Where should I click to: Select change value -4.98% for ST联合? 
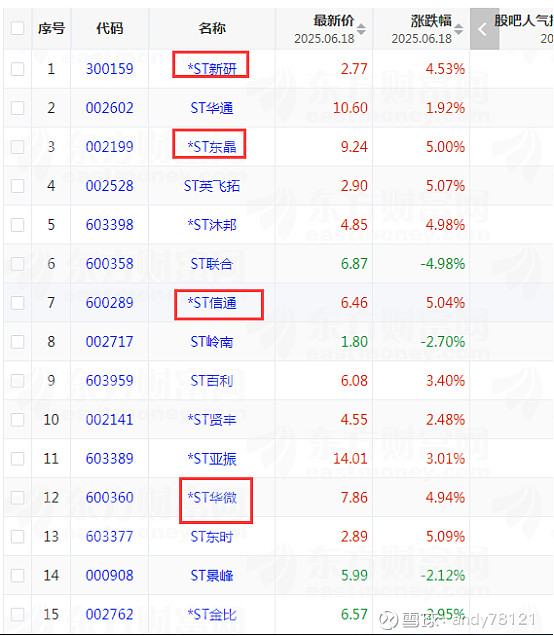tap(442, 264)
